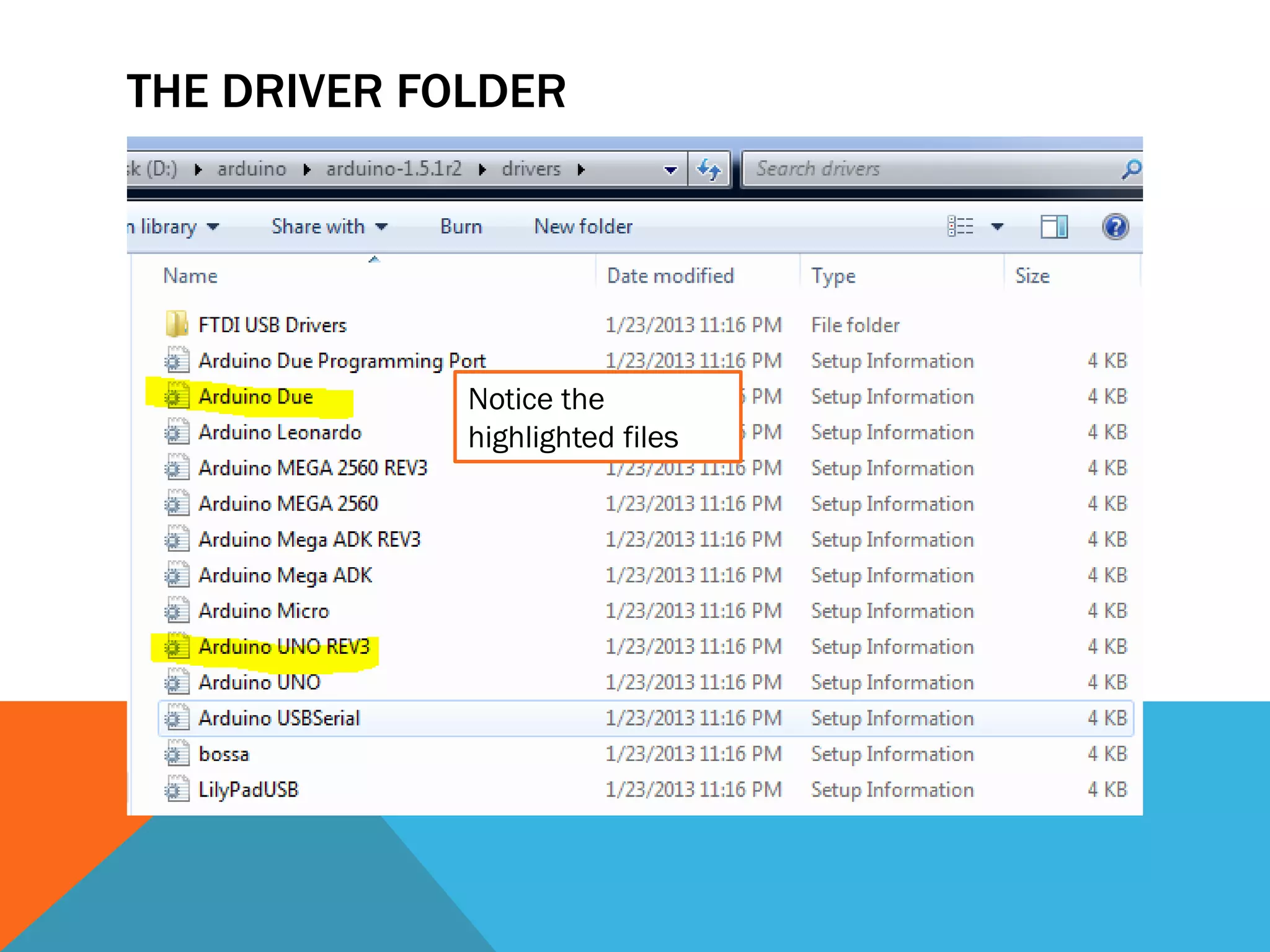Click the refresh button beside the address bar
This screenshot has height=952, width=1270.
pos(709,169)
